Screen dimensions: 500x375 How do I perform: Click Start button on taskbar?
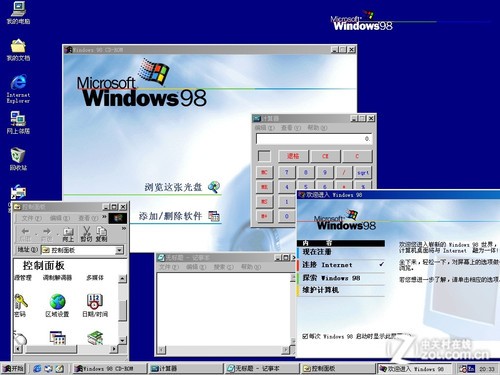click(14, 369)
